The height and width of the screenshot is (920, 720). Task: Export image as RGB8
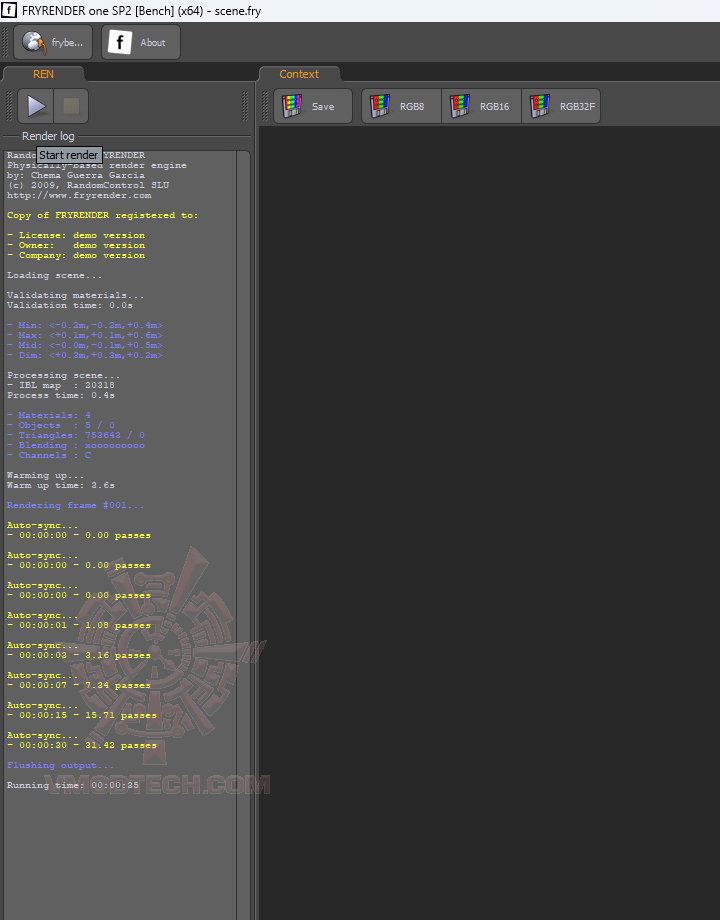(x=401, y=106)
